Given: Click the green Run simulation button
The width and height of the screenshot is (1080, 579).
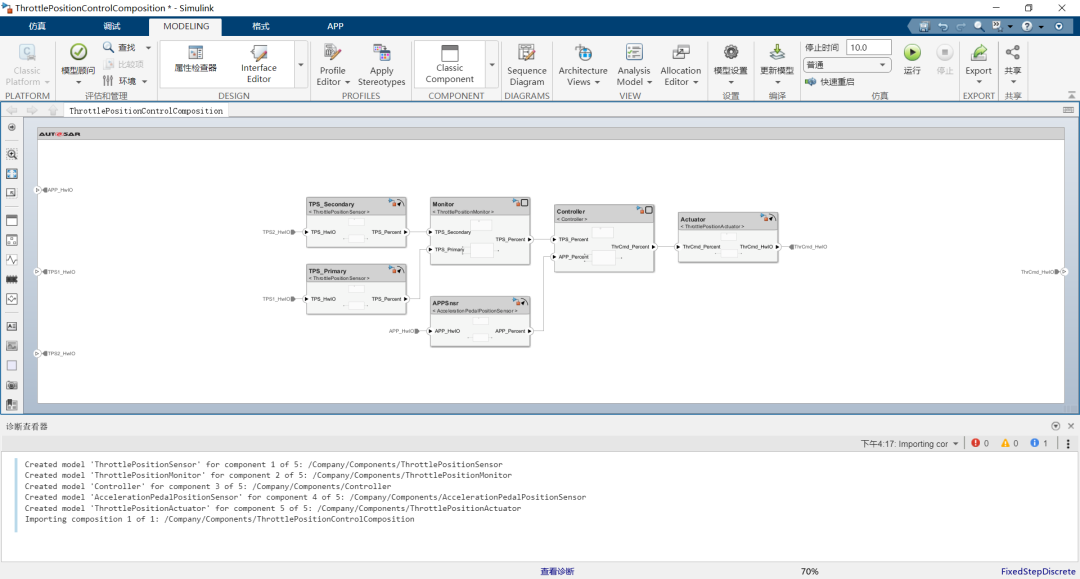Looking at the screenshot, I should (911, 54).
